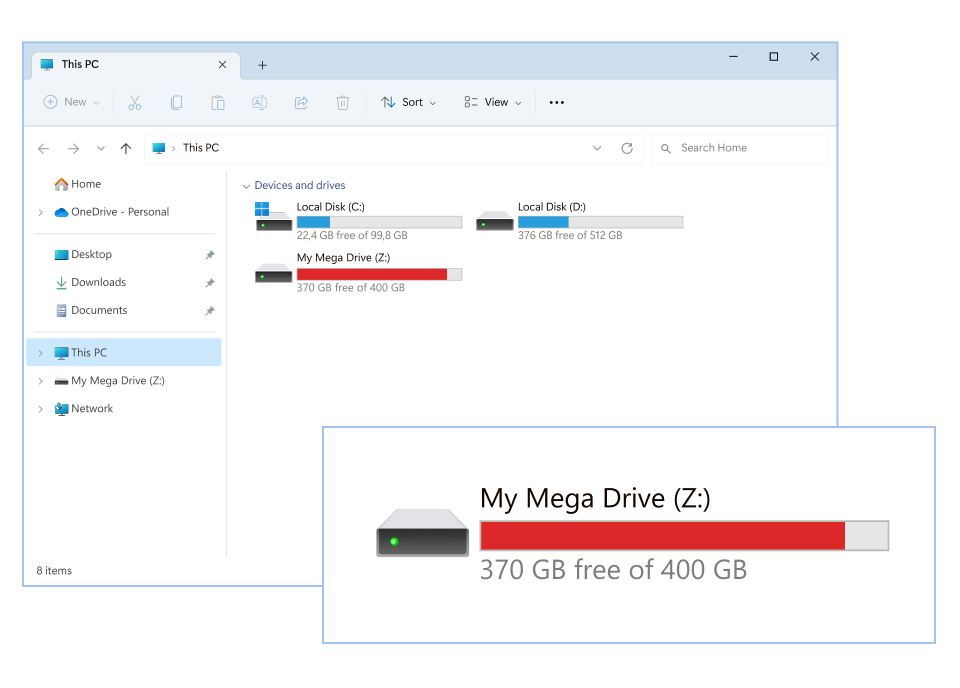The height and width of the screenshot is (688, 960).
Task: Click the Share icon in toolbar
Action: (301, 102)
